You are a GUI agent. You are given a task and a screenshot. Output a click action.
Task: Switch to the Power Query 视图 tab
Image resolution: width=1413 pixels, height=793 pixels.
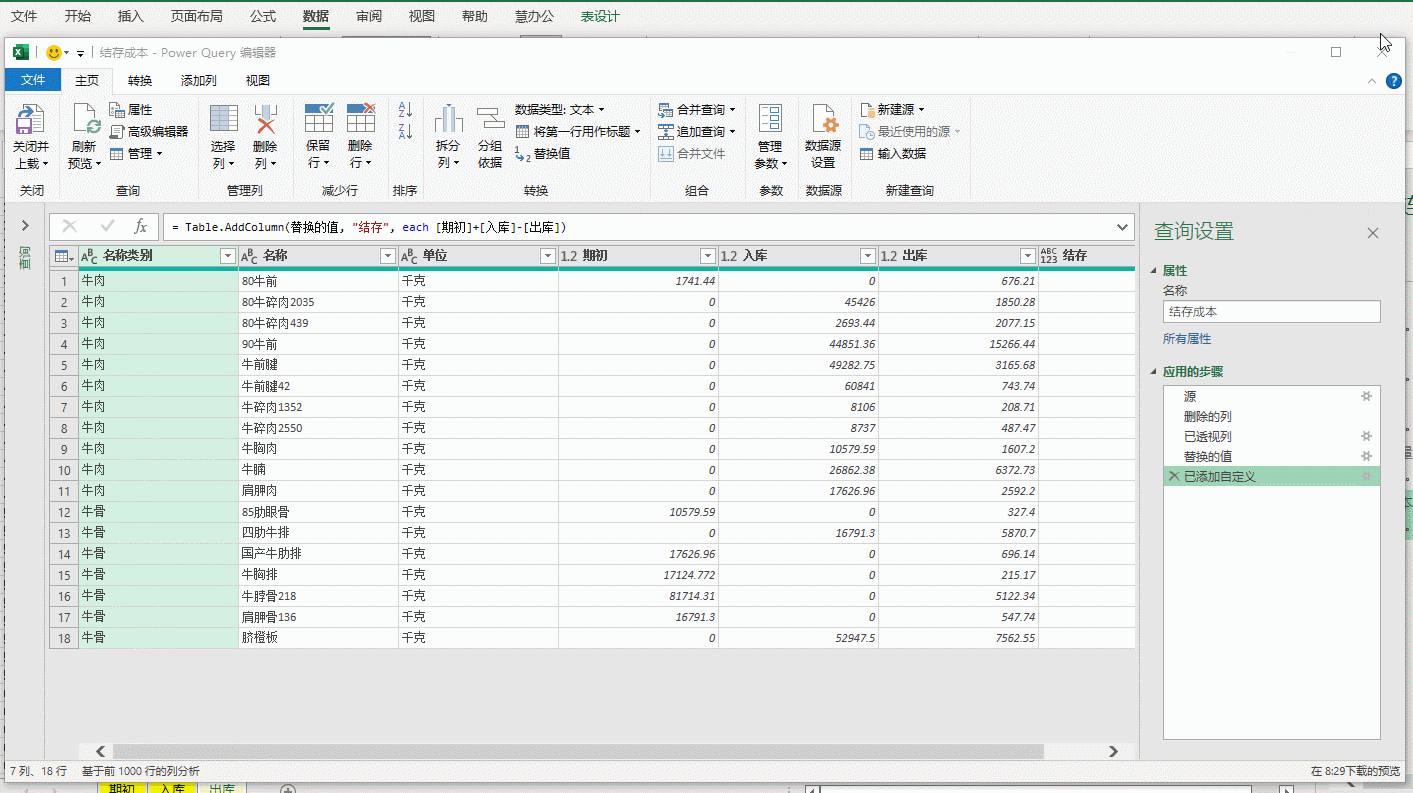click(258, 81)
